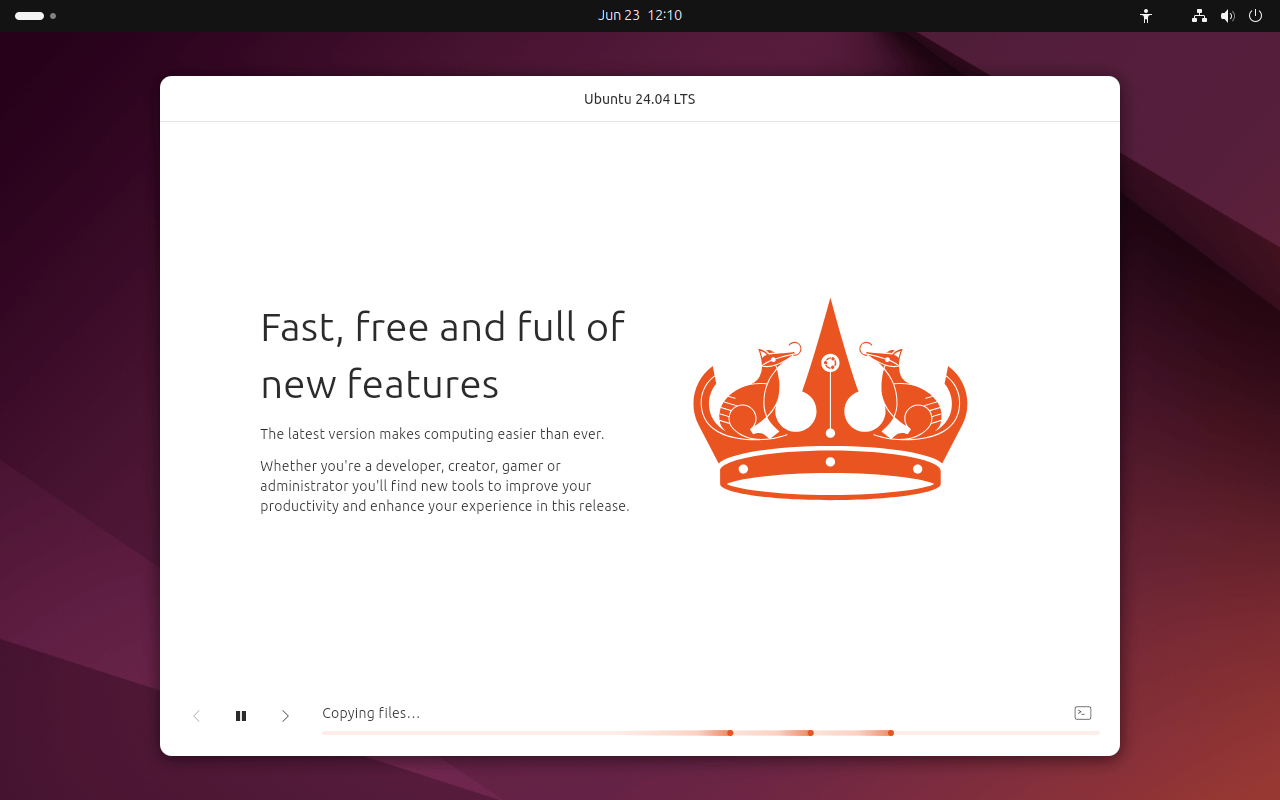Click the accessibility menu icon
This screenshot has width=1280, height=800.
point(1146,16)
